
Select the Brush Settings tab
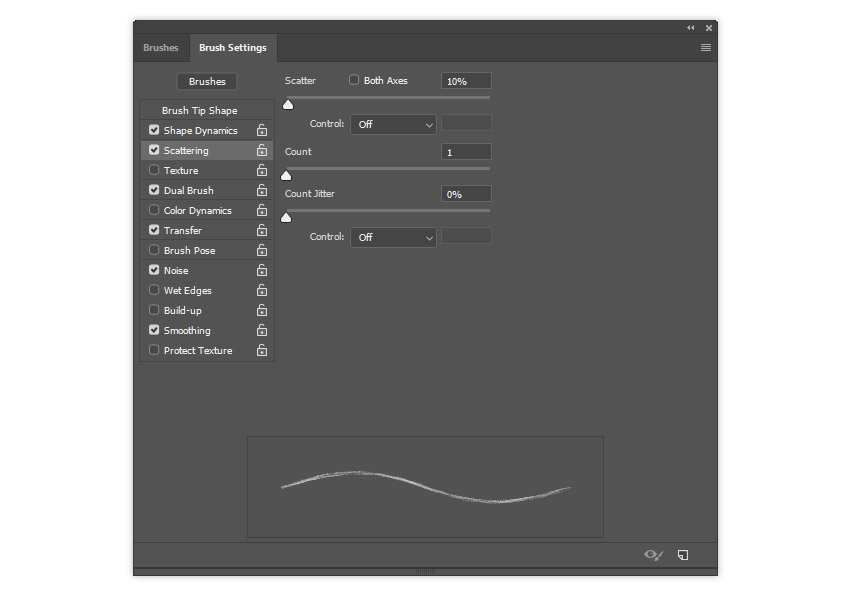(233, 48)
